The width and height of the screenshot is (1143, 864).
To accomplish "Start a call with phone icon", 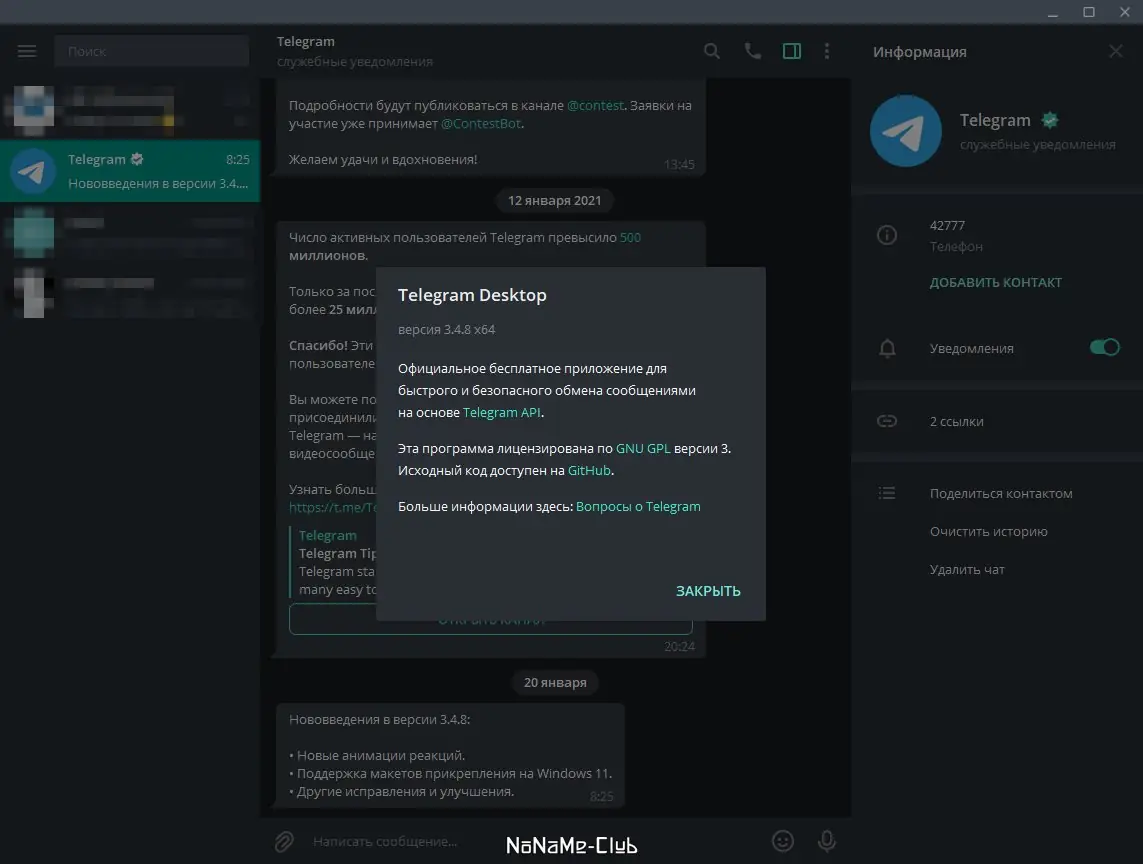I will coord(752,51).
